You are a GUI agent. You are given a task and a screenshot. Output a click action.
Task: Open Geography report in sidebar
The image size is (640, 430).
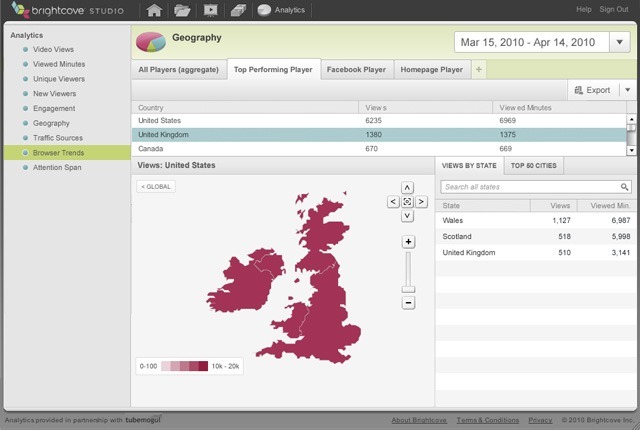[51, 123]
